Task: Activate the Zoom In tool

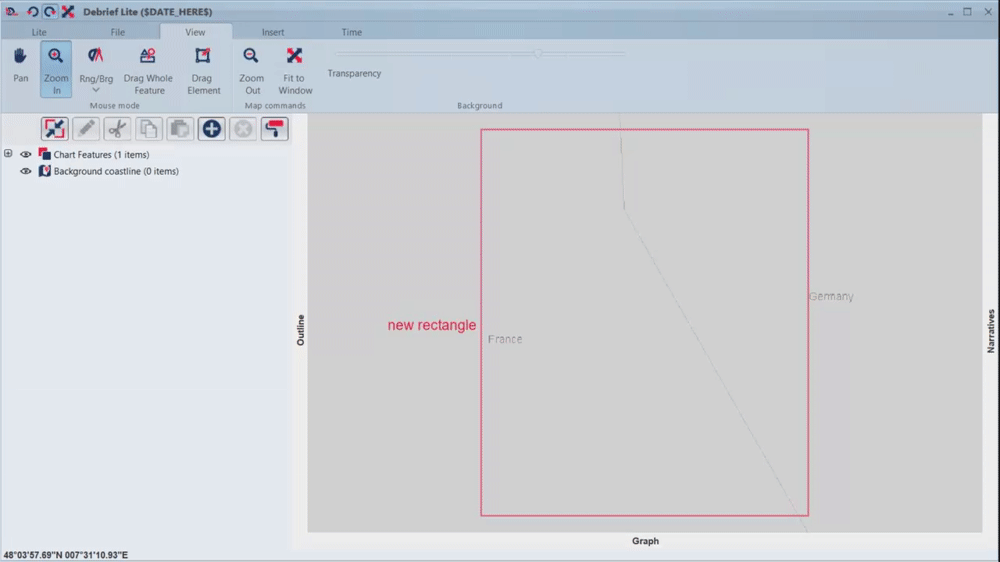Action: coord(56,70)
